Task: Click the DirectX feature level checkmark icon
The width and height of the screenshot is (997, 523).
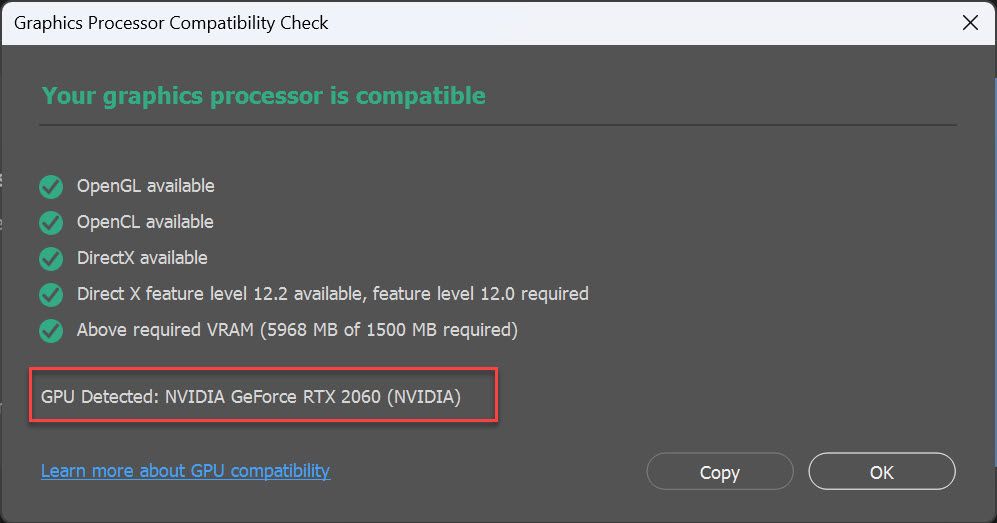Action: [x=51, y=295]
